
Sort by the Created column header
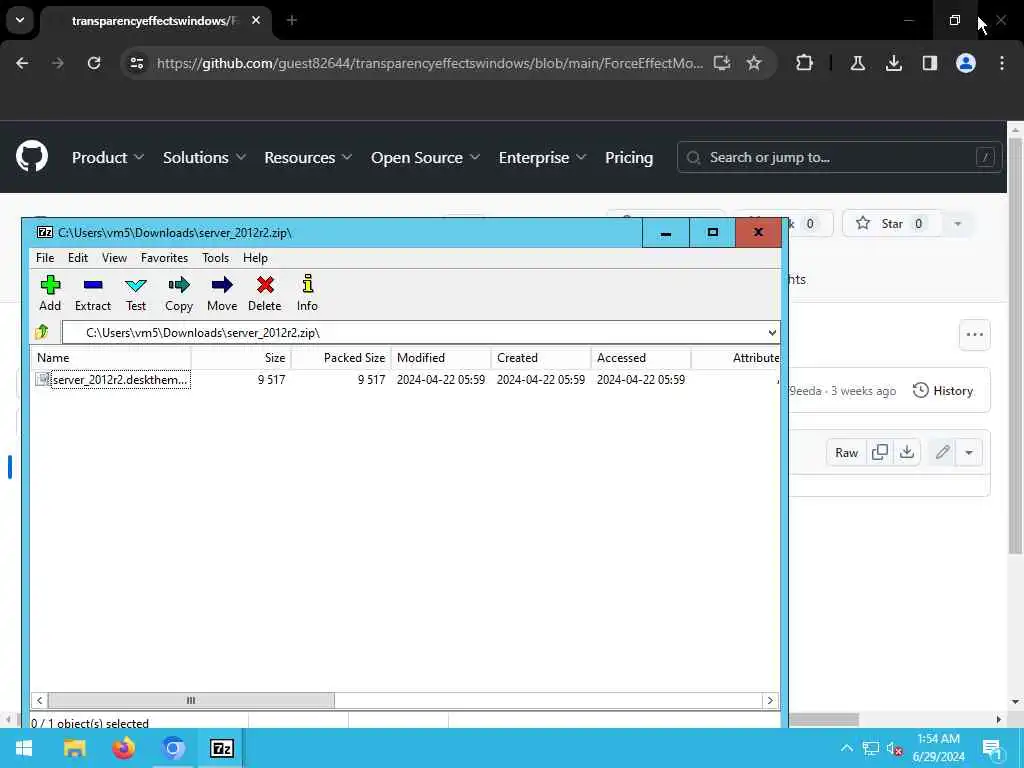point(541,358)
